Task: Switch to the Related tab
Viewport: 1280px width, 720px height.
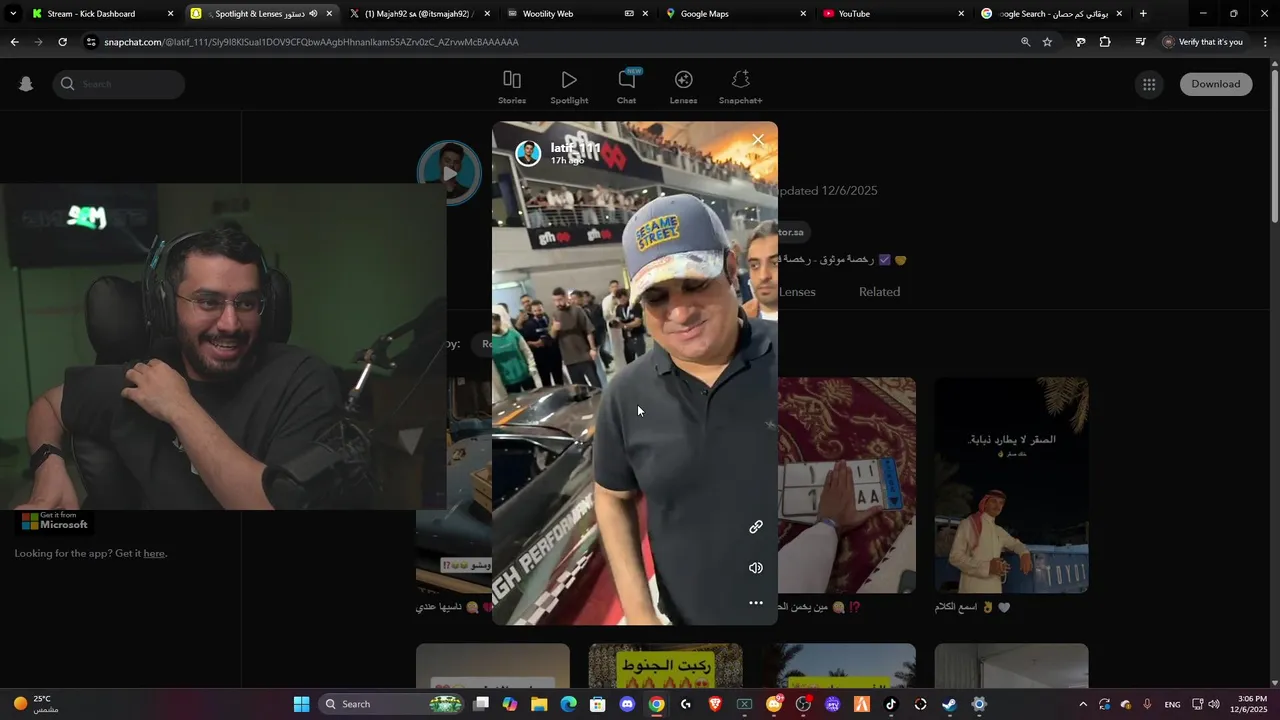Action: 879,292
